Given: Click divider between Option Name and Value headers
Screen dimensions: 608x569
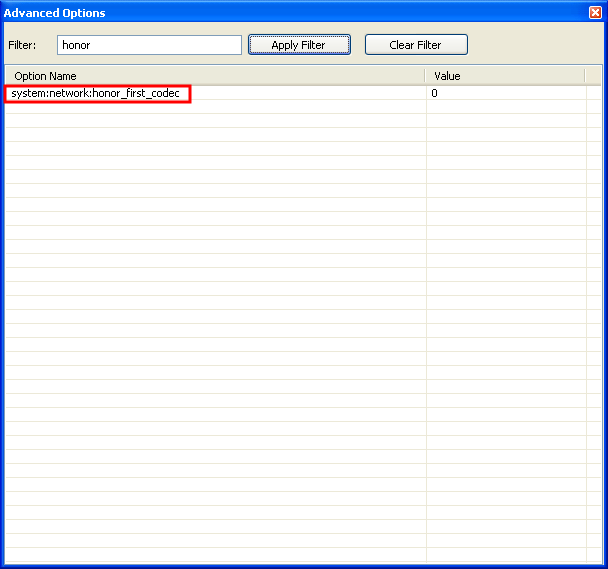Looking at the screenshot, I should pyautogui.click(x=426, y=76).
